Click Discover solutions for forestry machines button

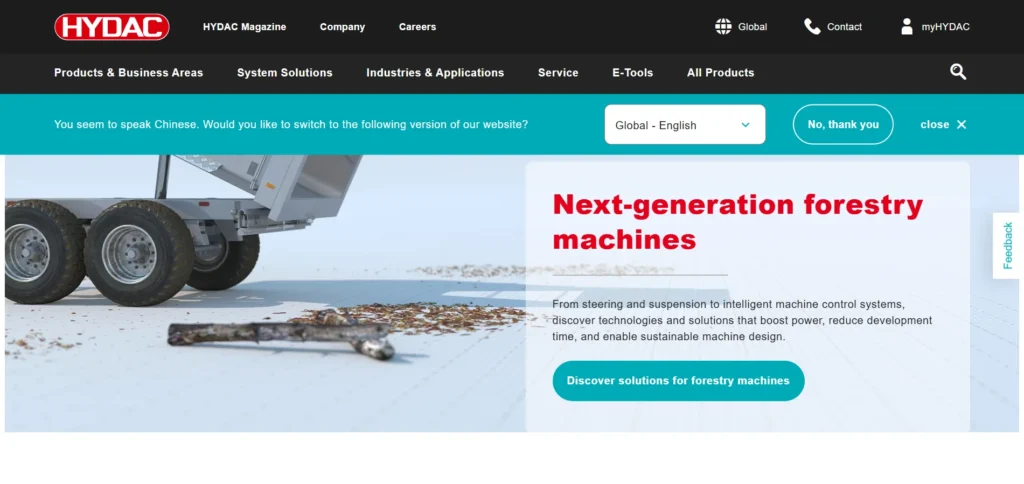tap(678, 381)
